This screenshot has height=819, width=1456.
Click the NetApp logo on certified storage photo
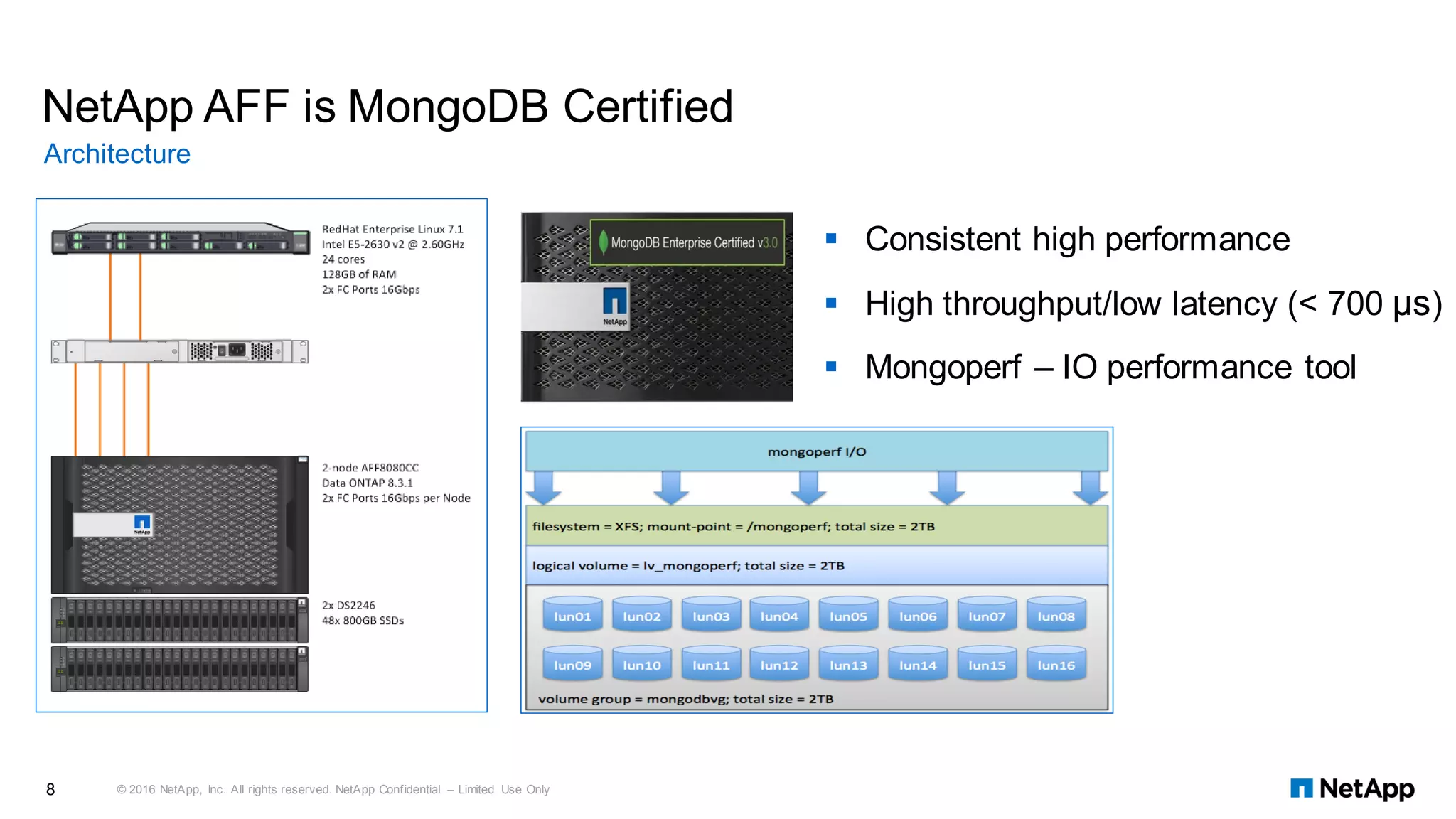point(615,306)
